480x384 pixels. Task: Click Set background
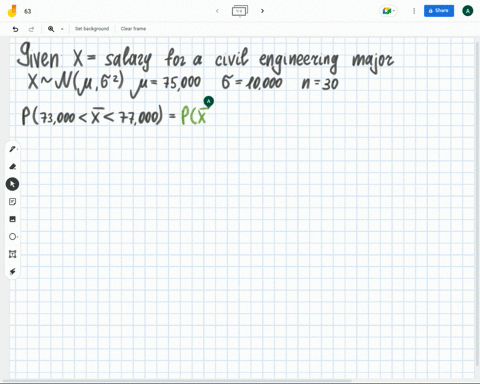[x=92, y=29]
